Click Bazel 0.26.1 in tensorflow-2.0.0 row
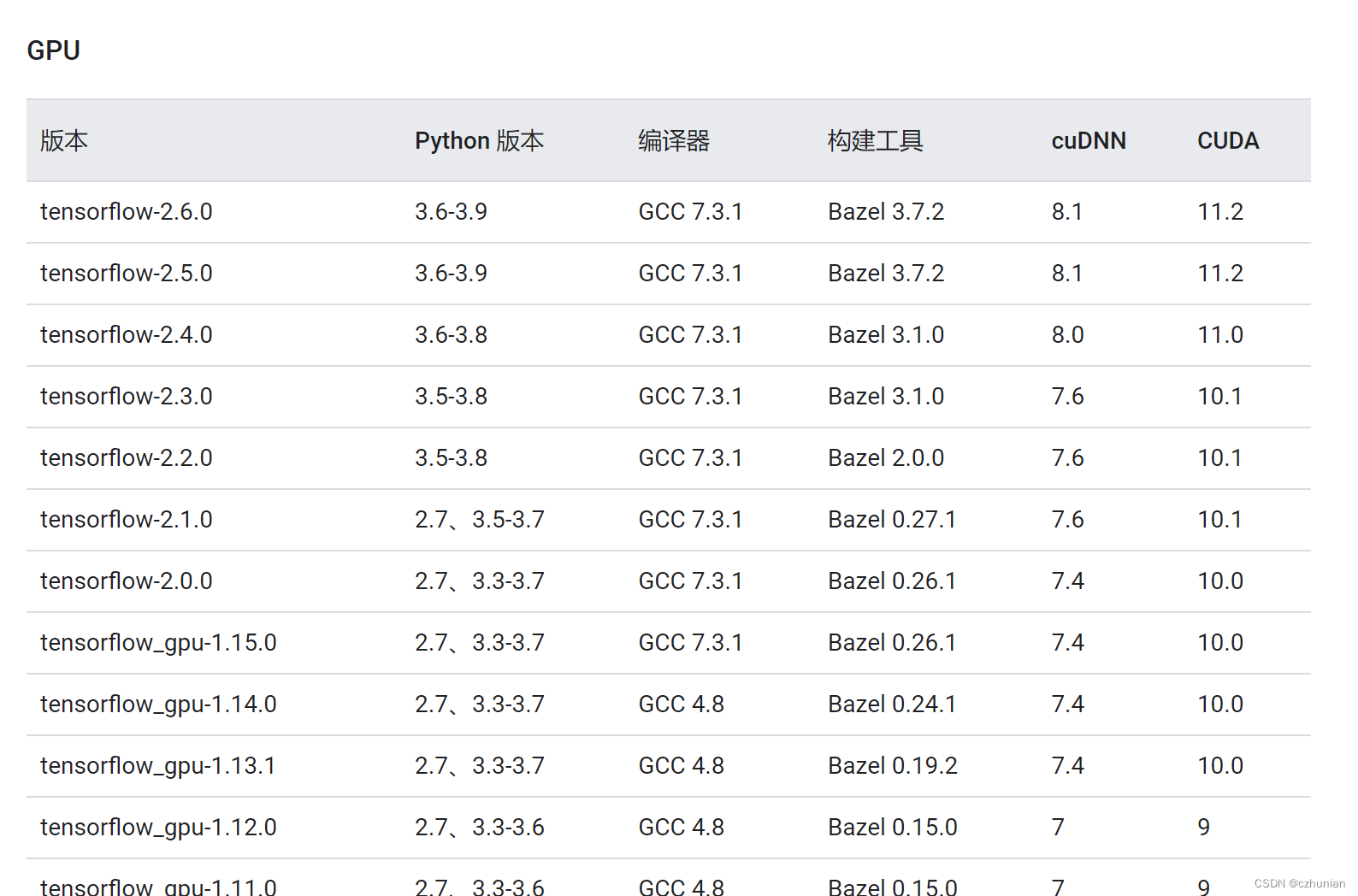 pos(892,581)
